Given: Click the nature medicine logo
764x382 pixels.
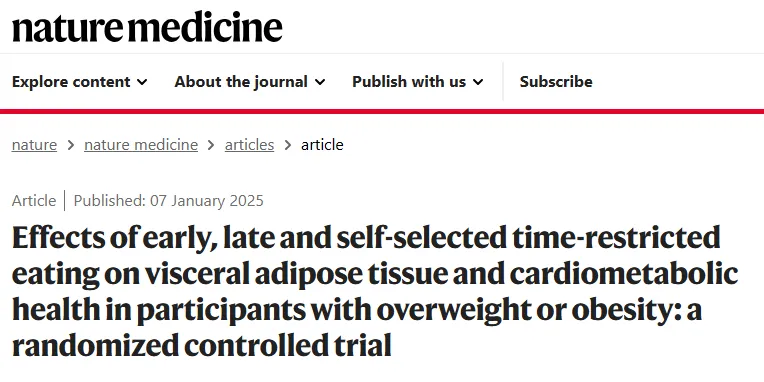Looking at the screenshot, I should tap(147, 27).
